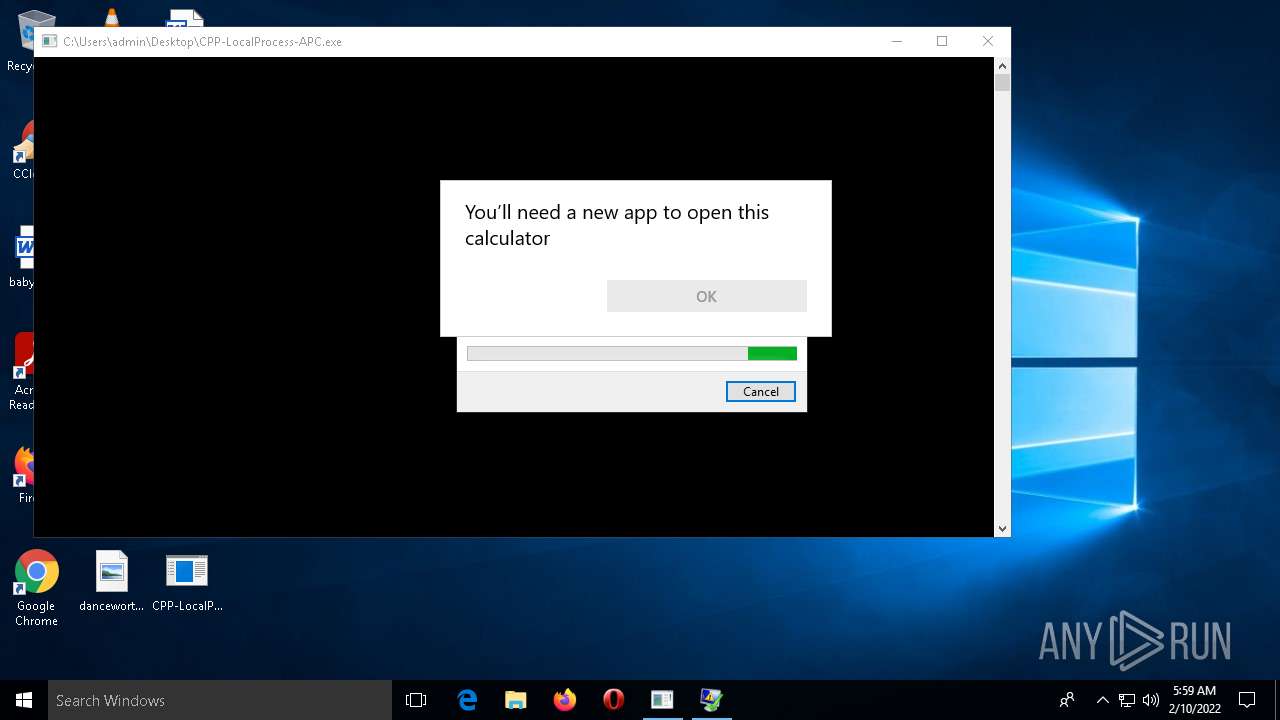Image resolution: width=1280 pixels, height=720 pixels.
Task: Open the Acrobat Reader desktop shortcut
Action: [x=23, y=372]
